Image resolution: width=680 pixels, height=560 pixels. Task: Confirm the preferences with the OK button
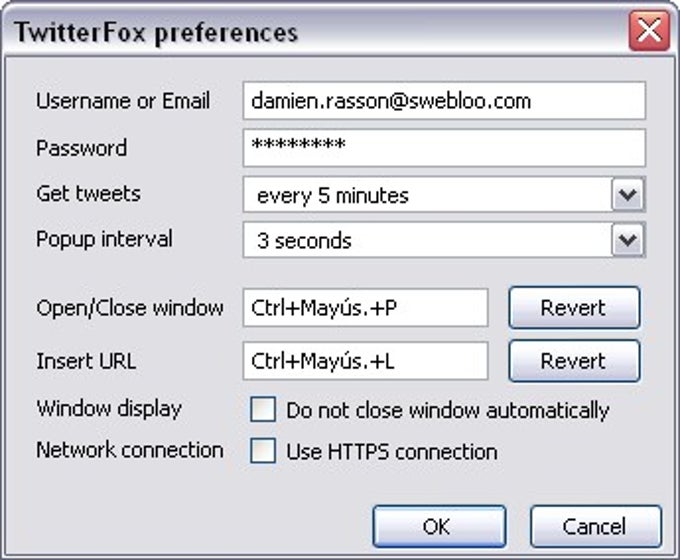[x=439, y=527]
